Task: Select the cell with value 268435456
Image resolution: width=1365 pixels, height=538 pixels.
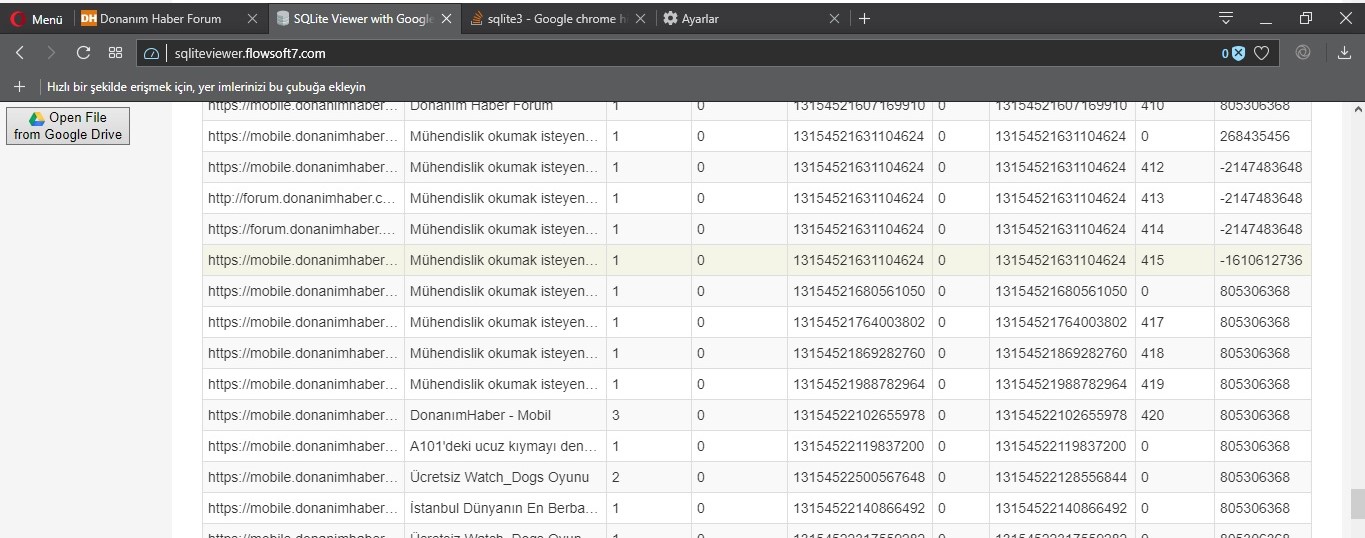Action: (x=1262, y=136)
